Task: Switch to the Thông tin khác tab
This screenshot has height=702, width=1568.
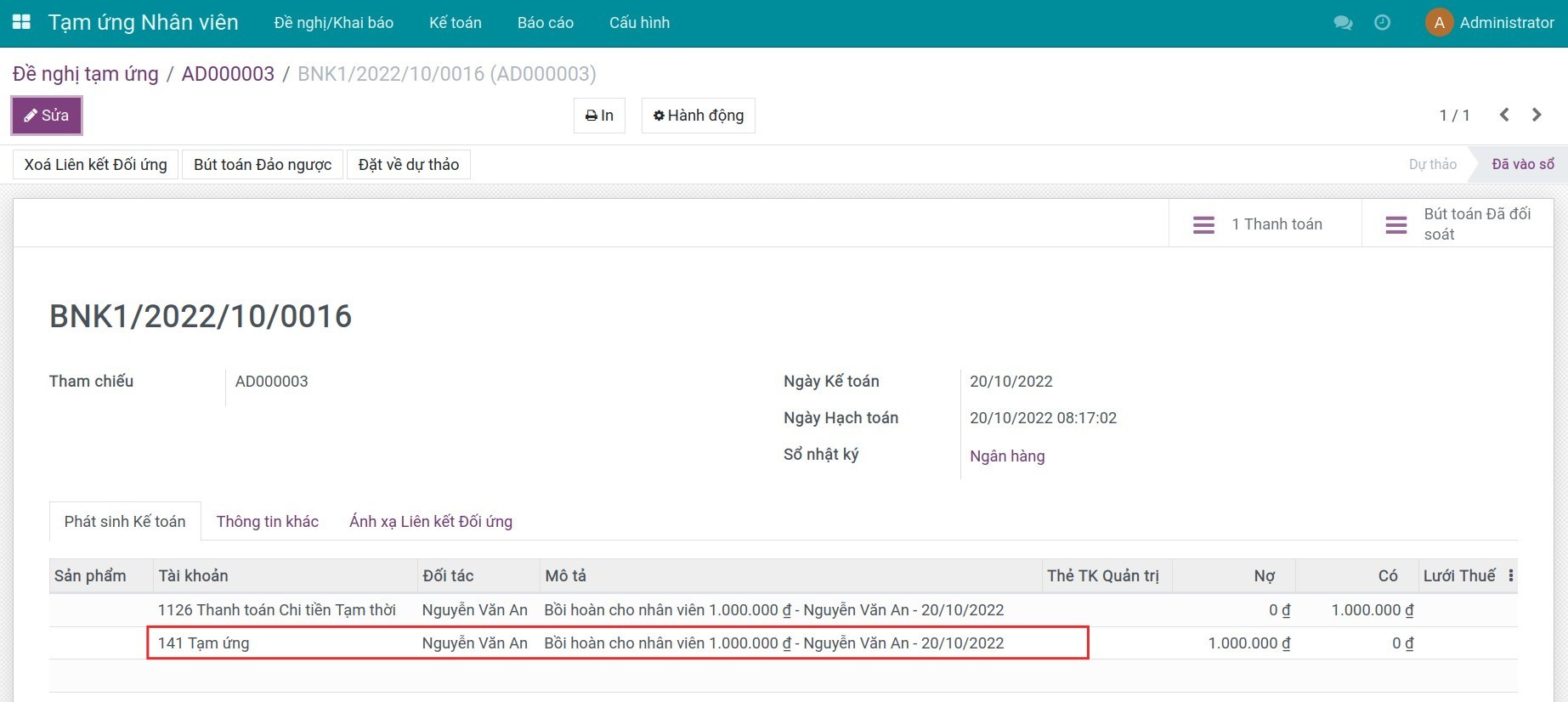Action: (267, 522)
